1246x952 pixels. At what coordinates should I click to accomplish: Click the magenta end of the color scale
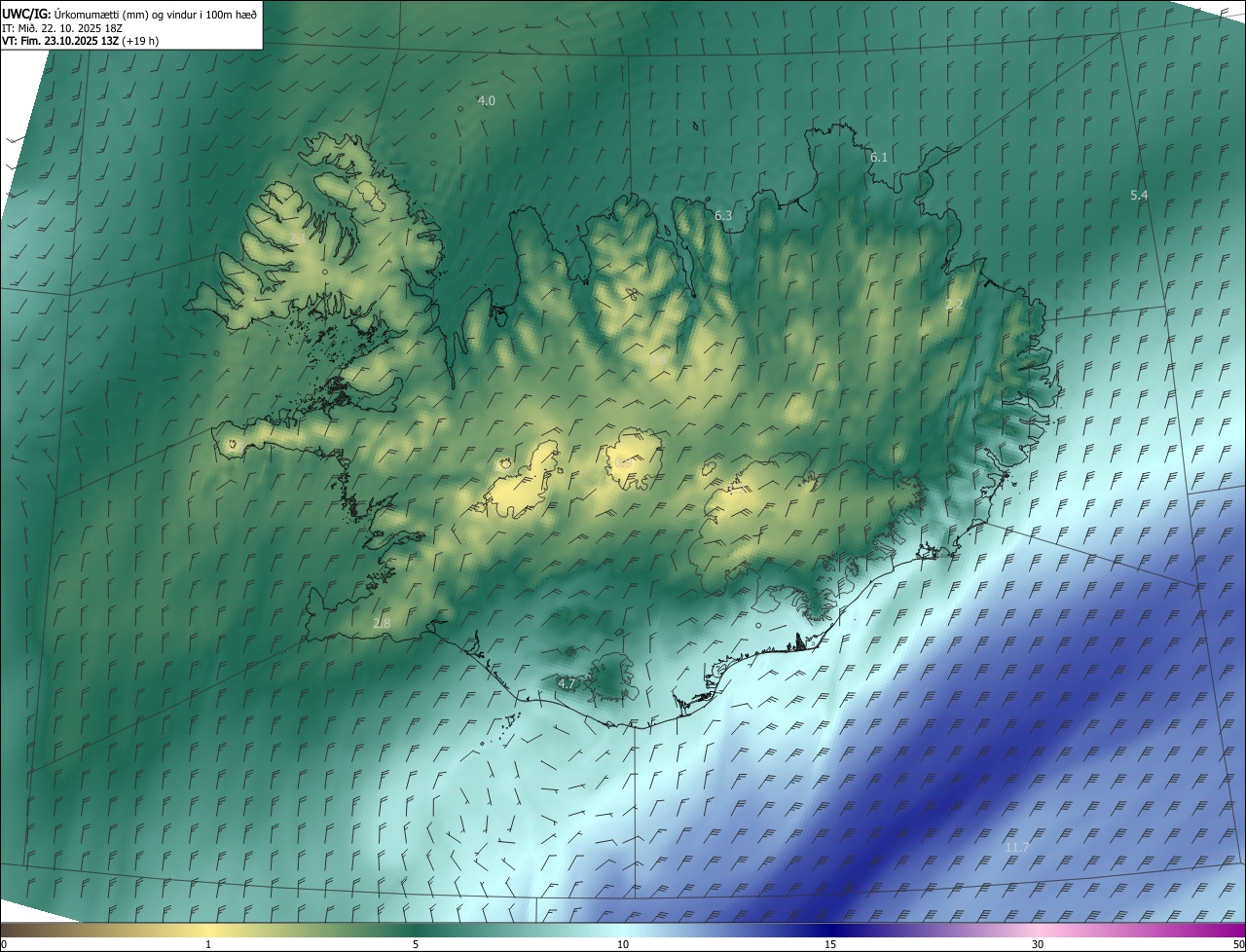(x=1231, y=930)
